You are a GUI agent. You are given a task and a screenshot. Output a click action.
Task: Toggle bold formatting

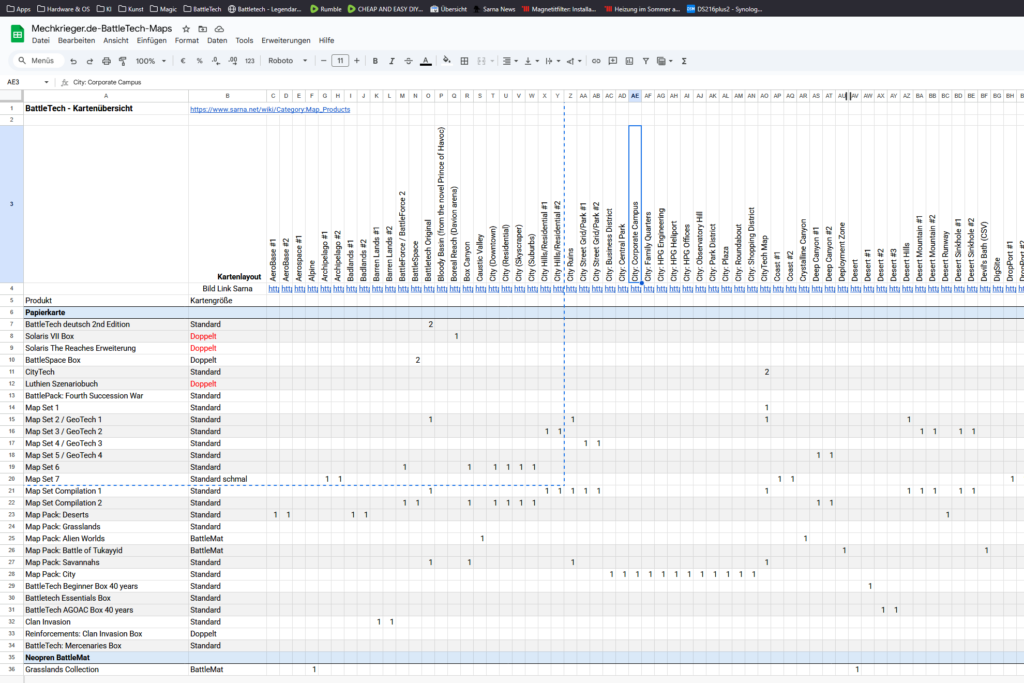coord(375,61)
